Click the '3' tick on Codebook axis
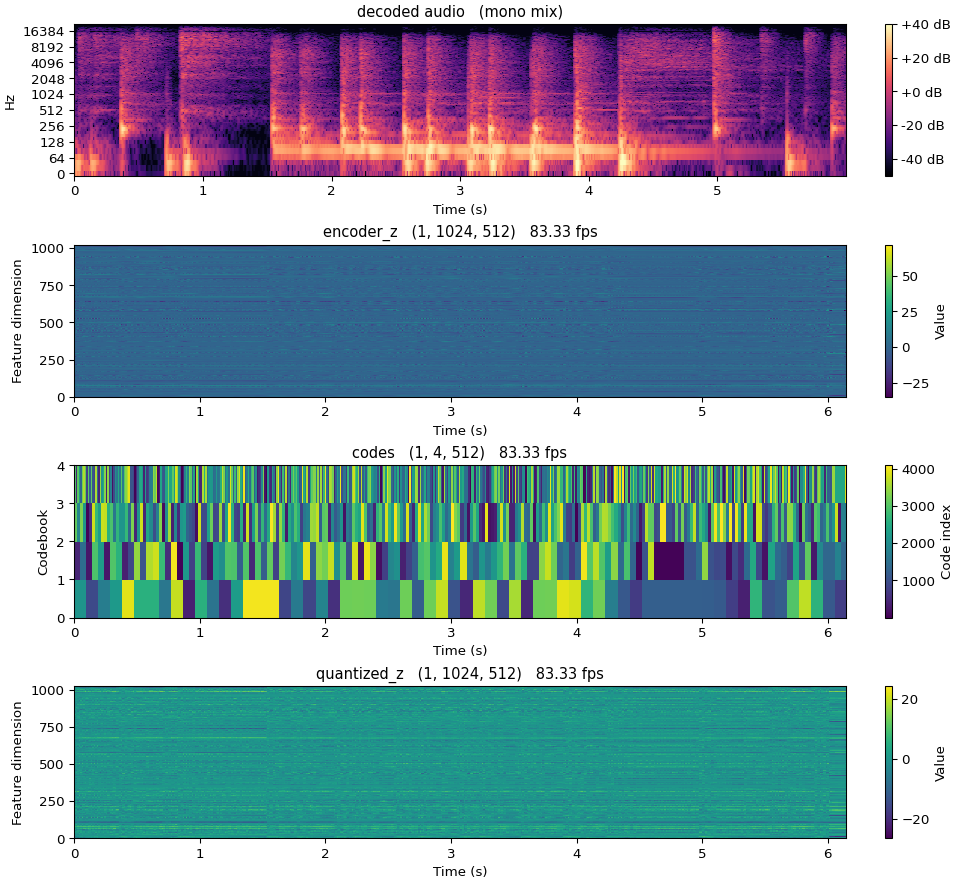 click(x=61, y=505)
